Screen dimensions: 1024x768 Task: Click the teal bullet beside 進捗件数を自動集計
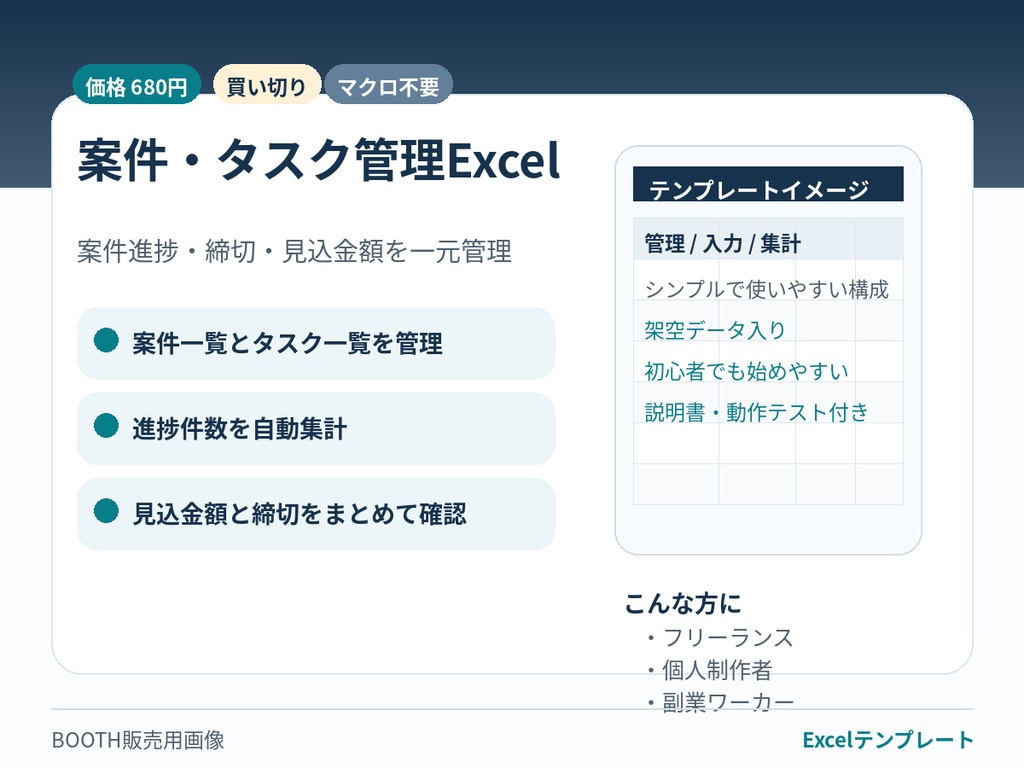click(106, 426)
